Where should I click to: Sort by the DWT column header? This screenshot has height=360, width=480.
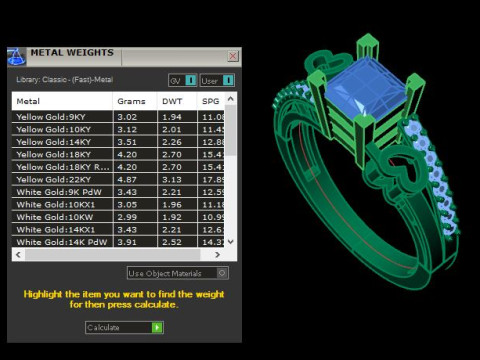[177, 101]
